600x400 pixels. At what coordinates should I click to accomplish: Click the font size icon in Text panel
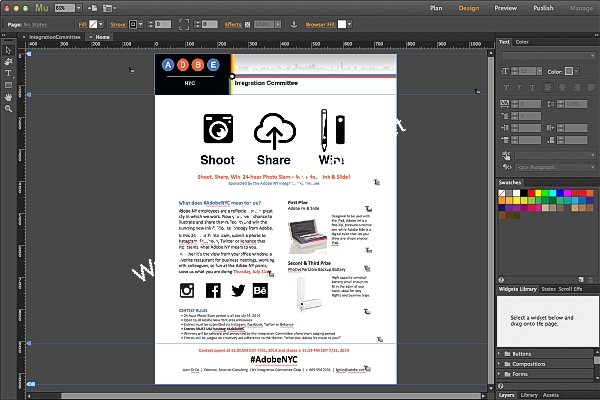pos(505,71)
